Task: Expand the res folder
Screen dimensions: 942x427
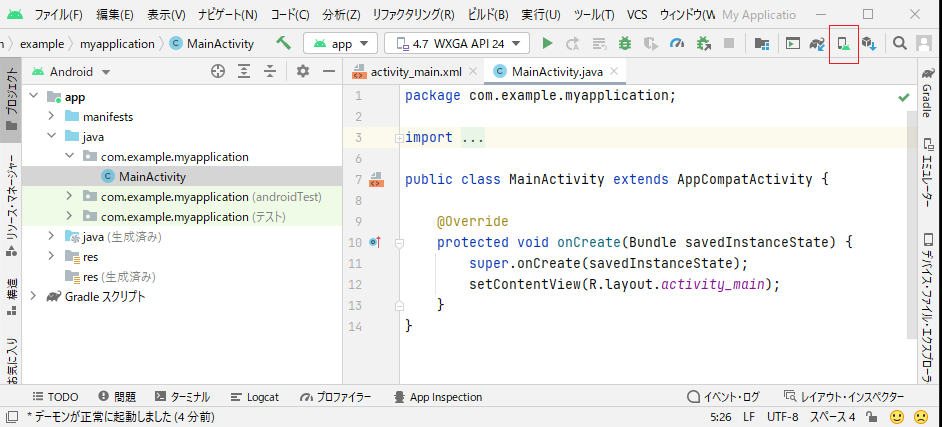Action: point(51,256)
